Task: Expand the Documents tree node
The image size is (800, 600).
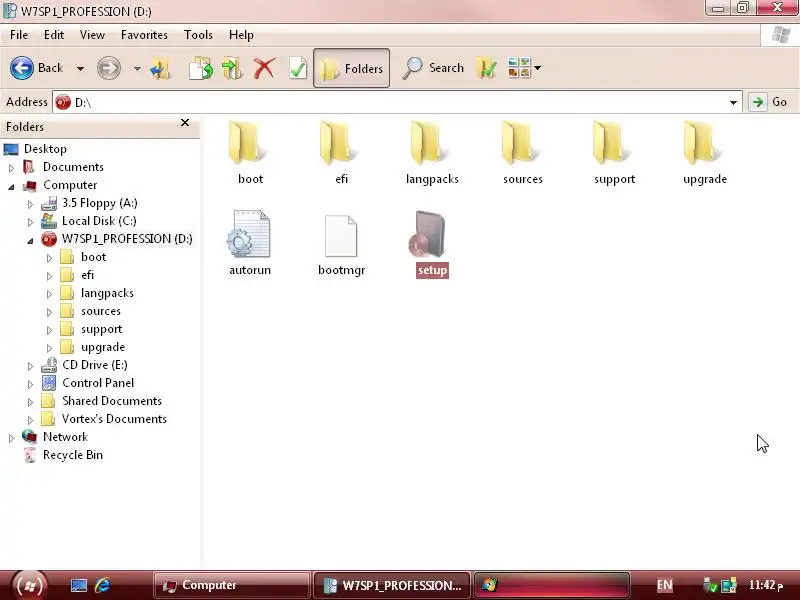Action: [11, 168]
